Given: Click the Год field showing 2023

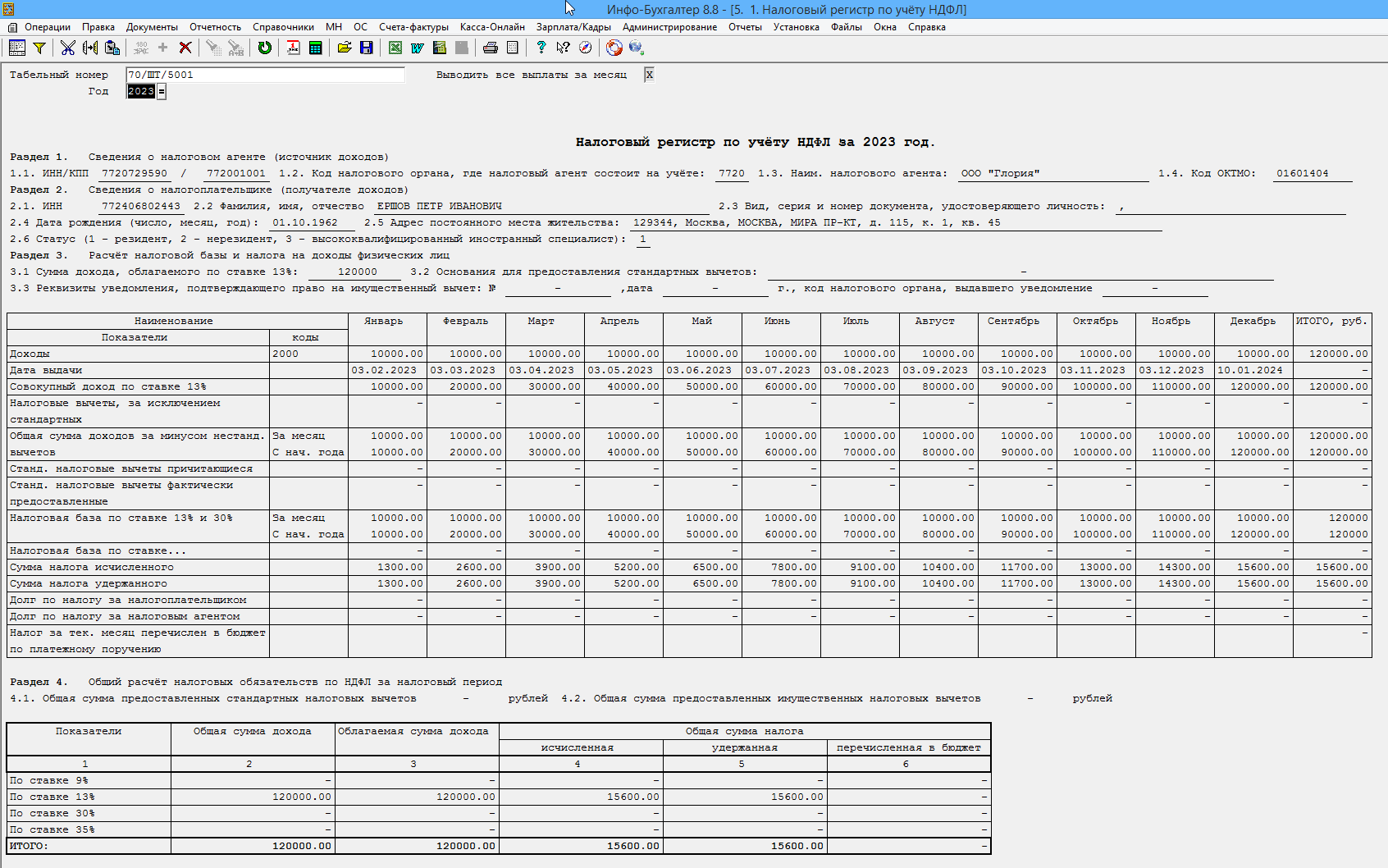Looking at the screenshot, I should pos(141,91).
